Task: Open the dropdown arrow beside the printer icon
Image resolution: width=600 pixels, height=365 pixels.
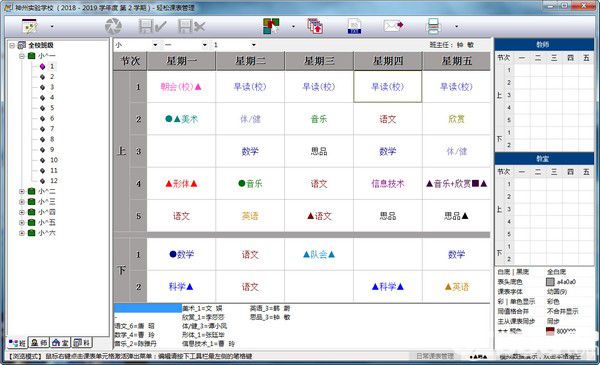Action: [x=456, y=26]
